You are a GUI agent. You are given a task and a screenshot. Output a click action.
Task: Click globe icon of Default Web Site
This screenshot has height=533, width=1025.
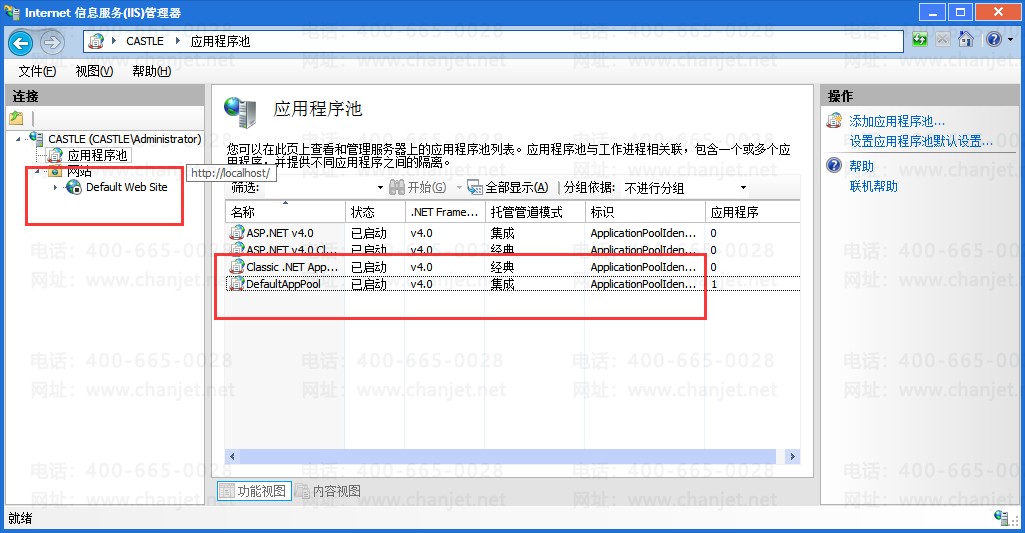click(74, 187)
